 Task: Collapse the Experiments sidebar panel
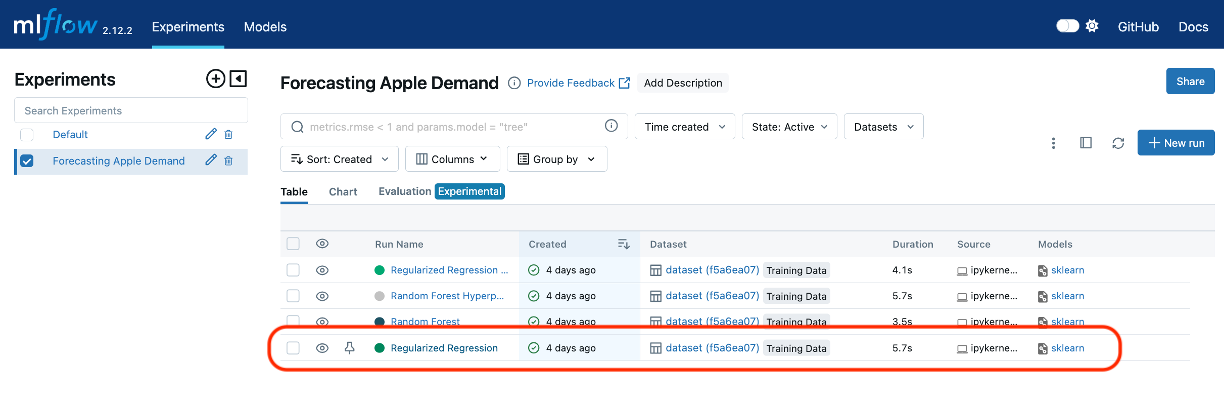click(x=238, y=79)
